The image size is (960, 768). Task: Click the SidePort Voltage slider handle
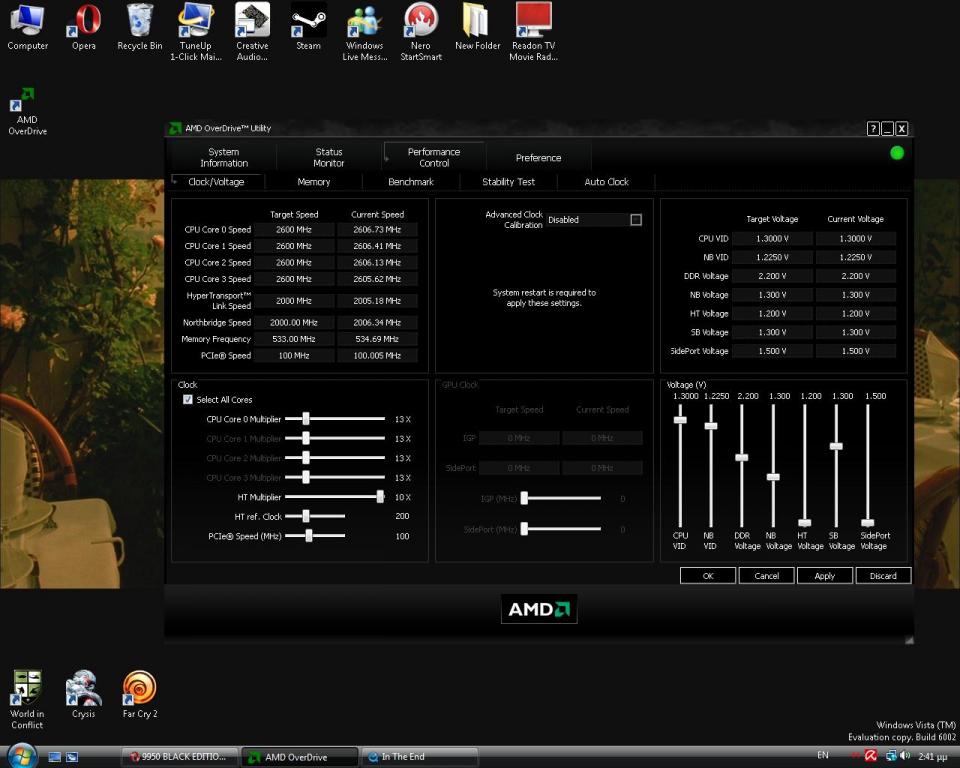tap(868, 523)
